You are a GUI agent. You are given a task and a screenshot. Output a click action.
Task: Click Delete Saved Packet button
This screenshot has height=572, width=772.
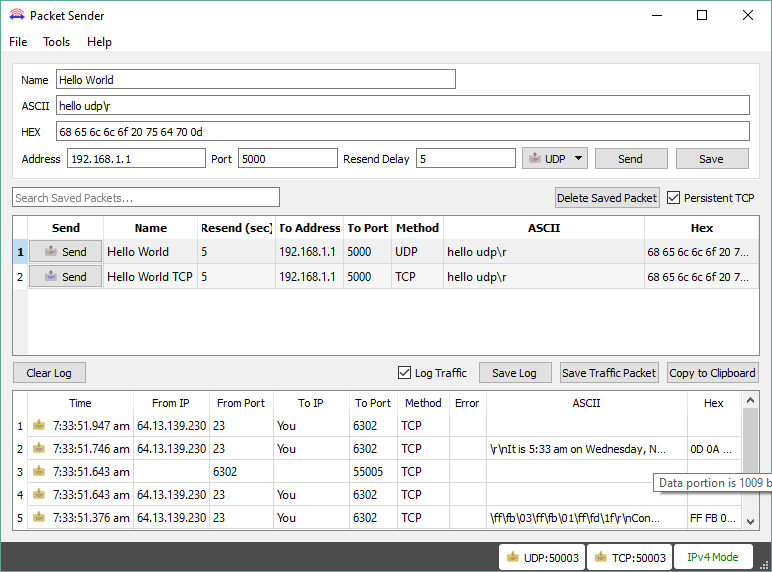click(x=607, y=198)
